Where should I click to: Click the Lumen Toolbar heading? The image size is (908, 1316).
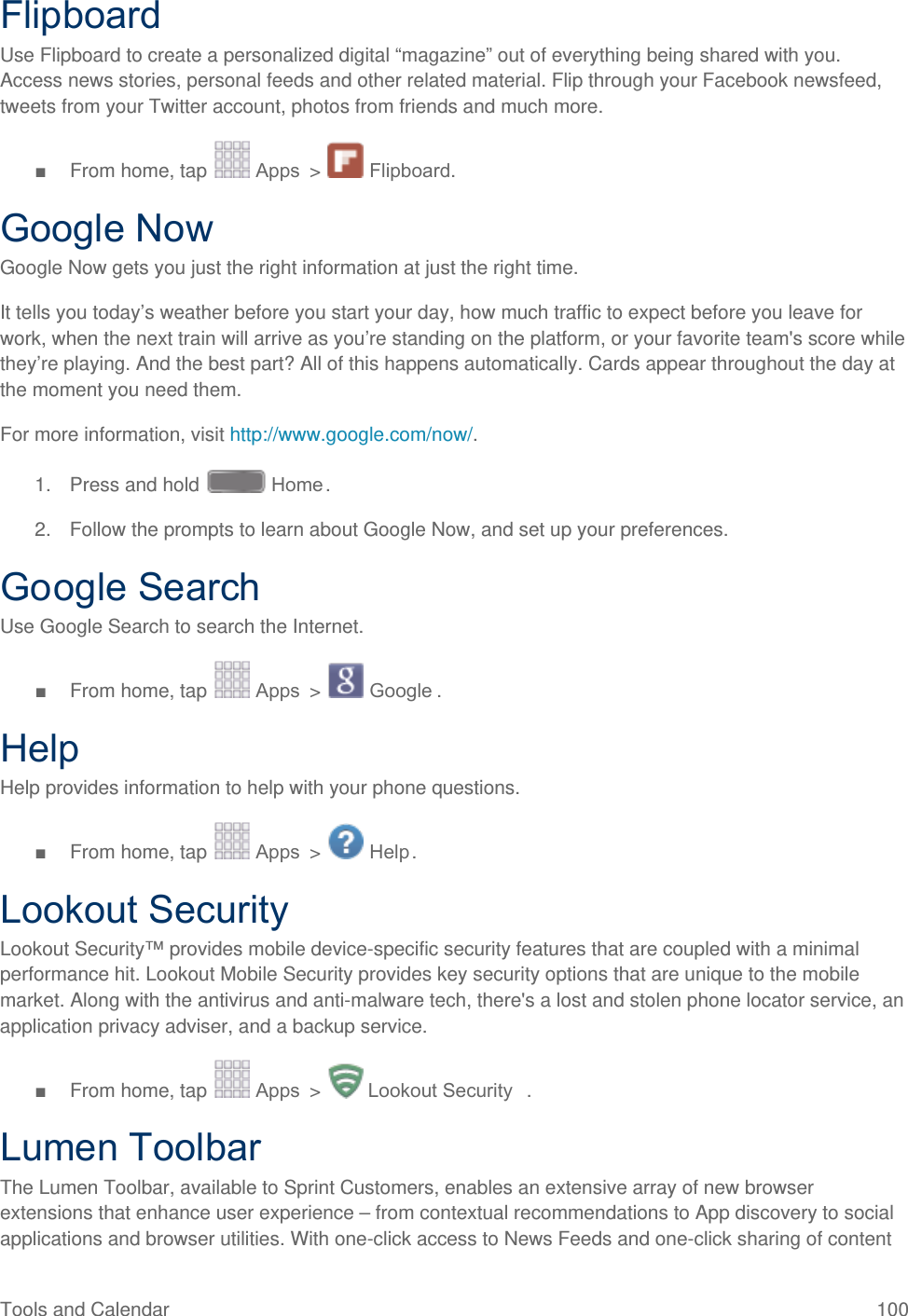(x=131, y=1147)
